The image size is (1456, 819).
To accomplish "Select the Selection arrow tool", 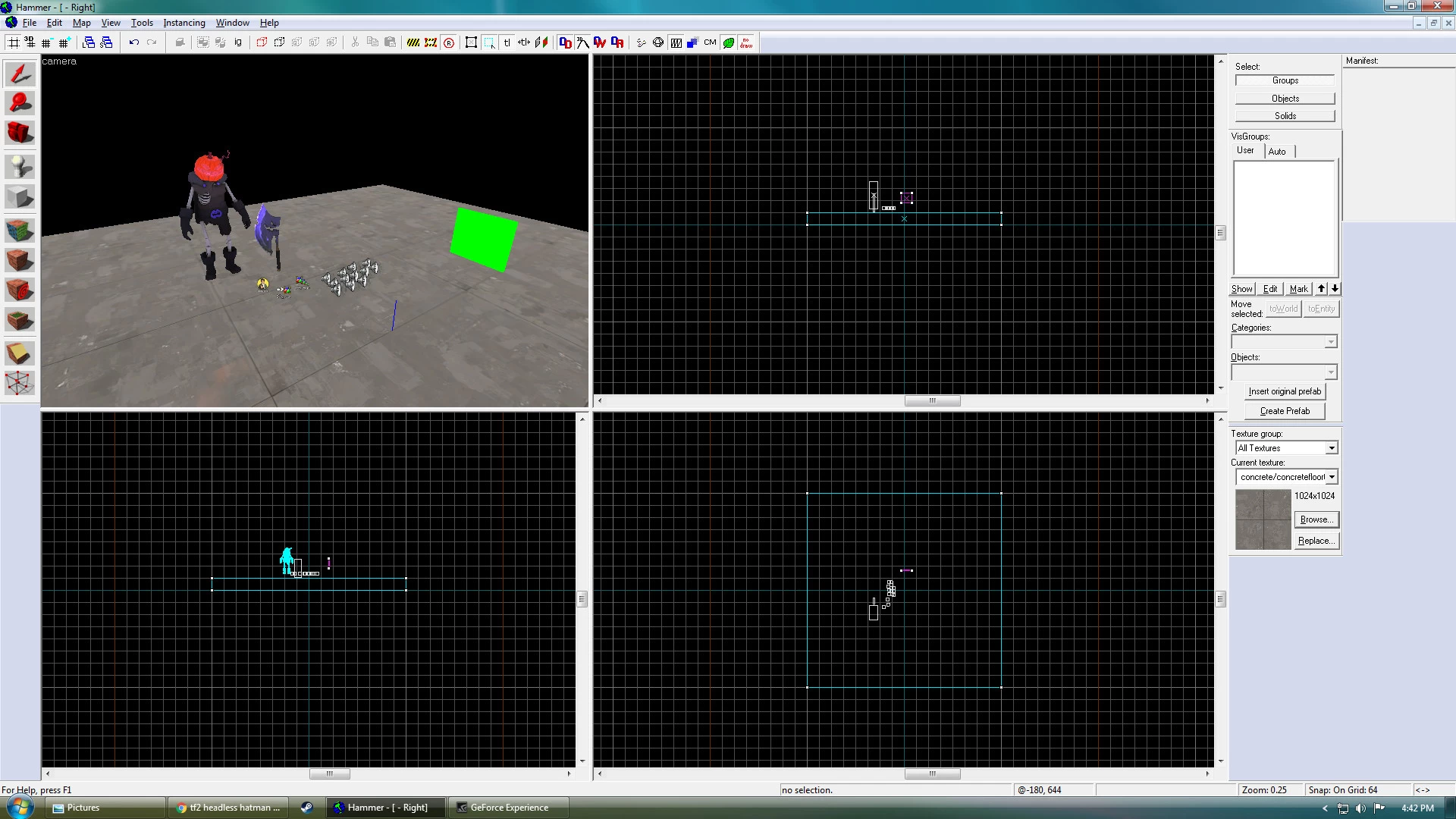I will click(20, 74).
